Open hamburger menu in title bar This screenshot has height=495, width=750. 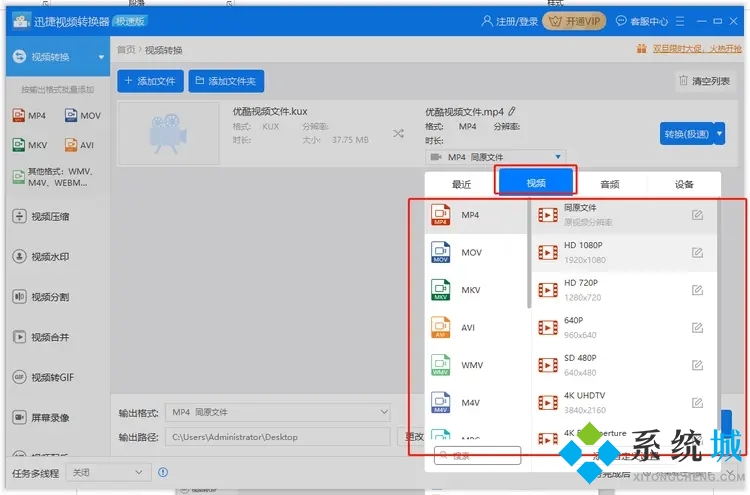point(680,21)
